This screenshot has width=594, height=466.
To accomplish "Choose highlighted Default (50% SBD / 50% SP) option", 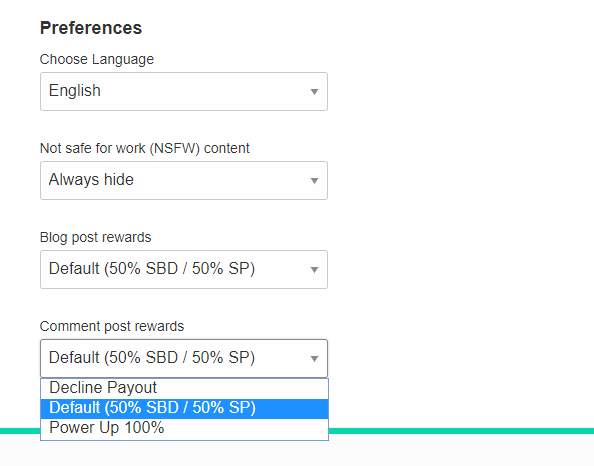I will 184,408.
